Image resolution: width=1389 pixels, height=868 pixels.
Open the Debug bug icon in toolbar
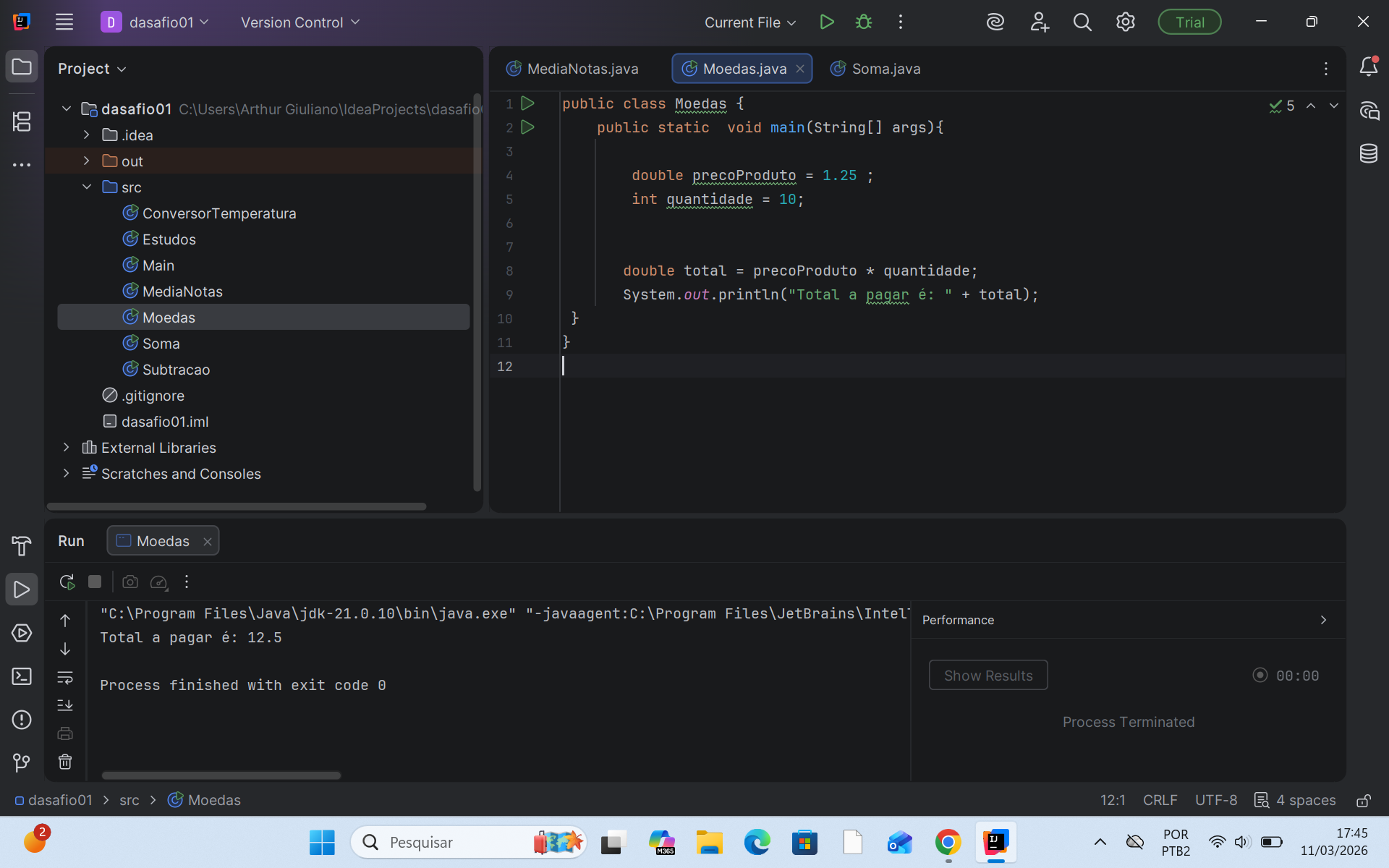coord(863,22)
